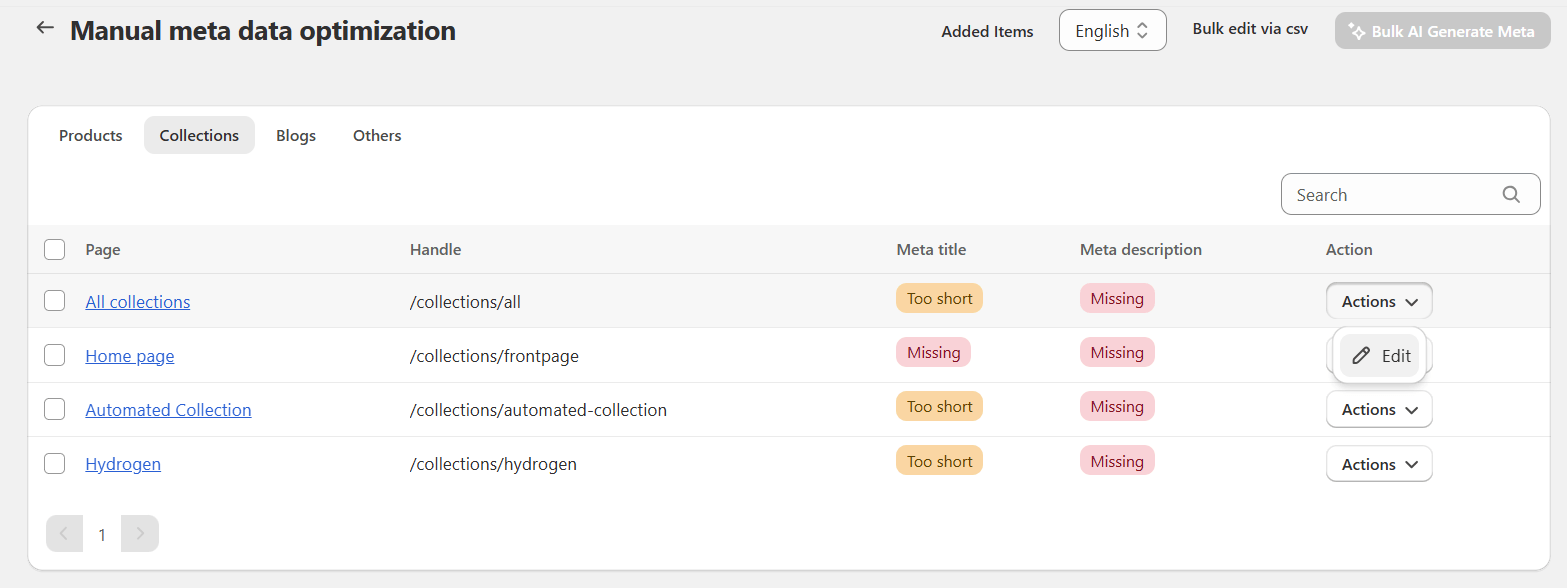Image resolution: width=1567 pixels, height=588 pixels.
Task: Click Bulk edit via csv
Action: point(1250,29)
